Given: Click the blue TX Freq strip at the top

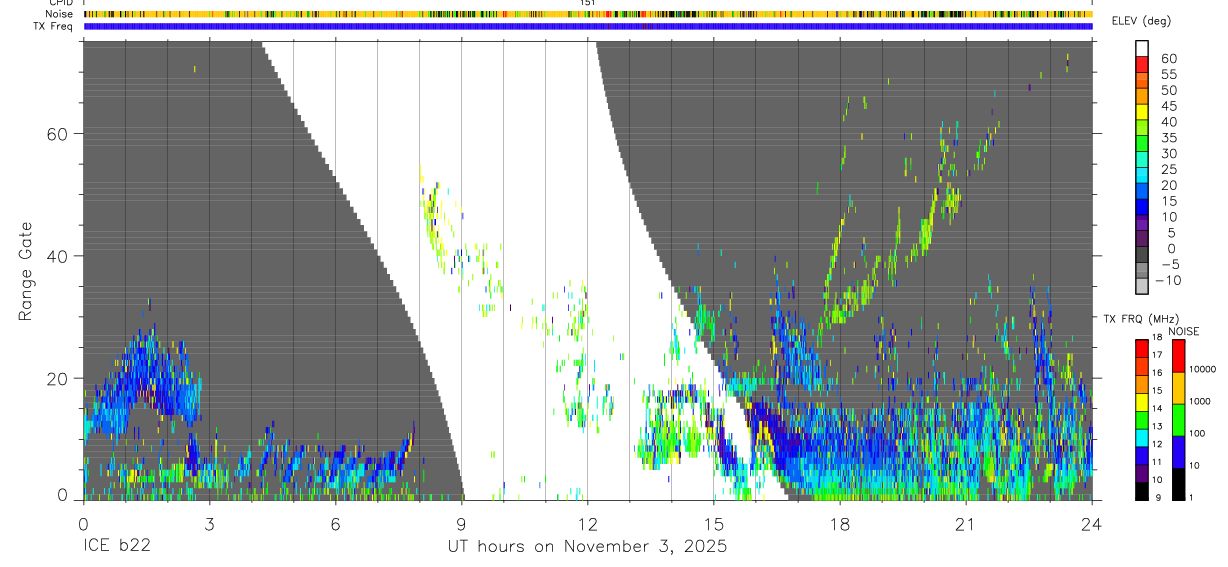Looking at the screenshot, I should (588, 26).
